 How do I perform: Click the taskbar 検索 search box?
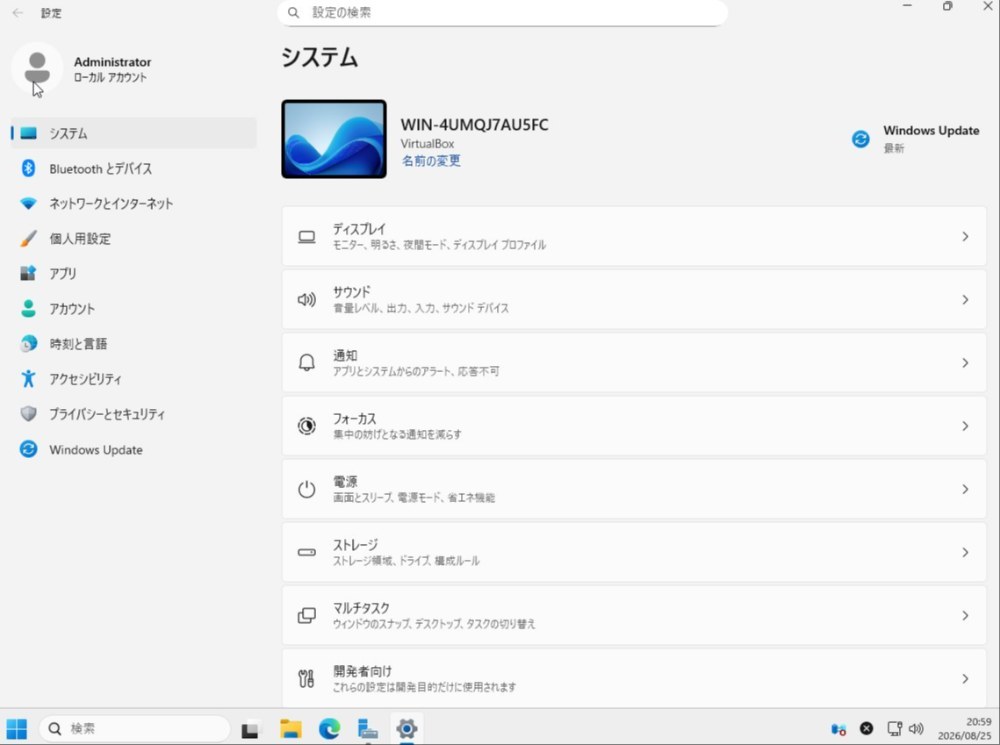point(135,728)
